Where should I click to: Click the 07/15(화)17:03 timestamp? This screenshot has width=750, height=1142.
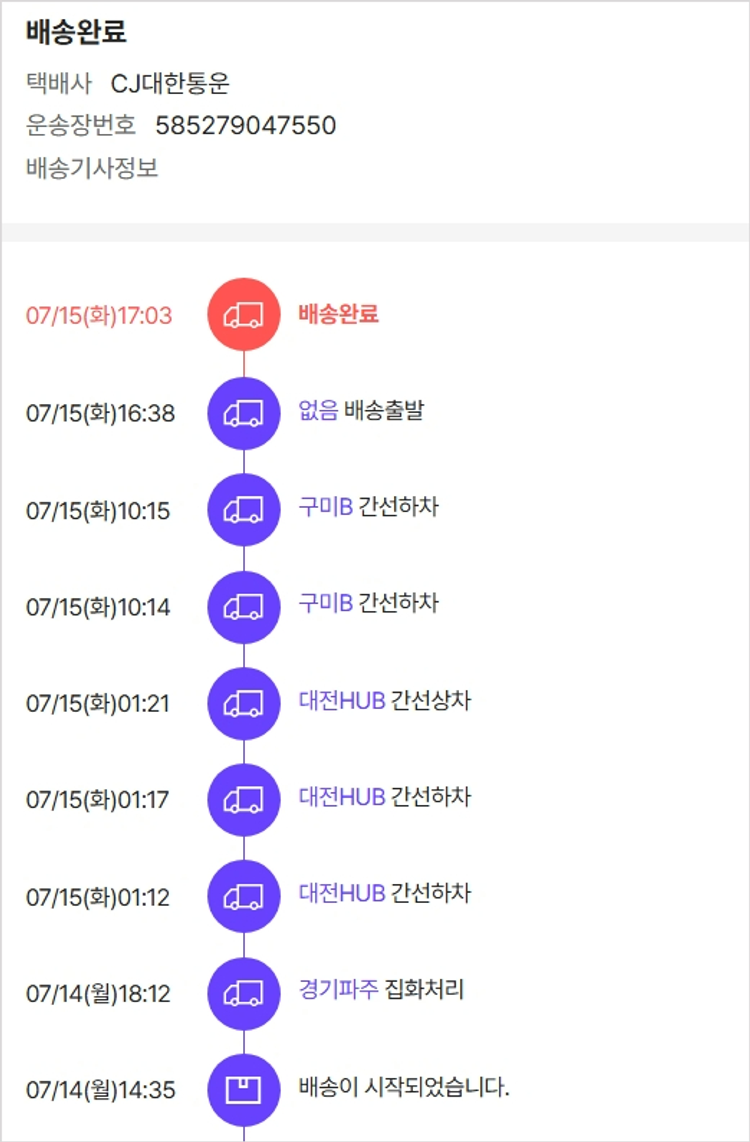pyautogui.click(x=99, y=316)
